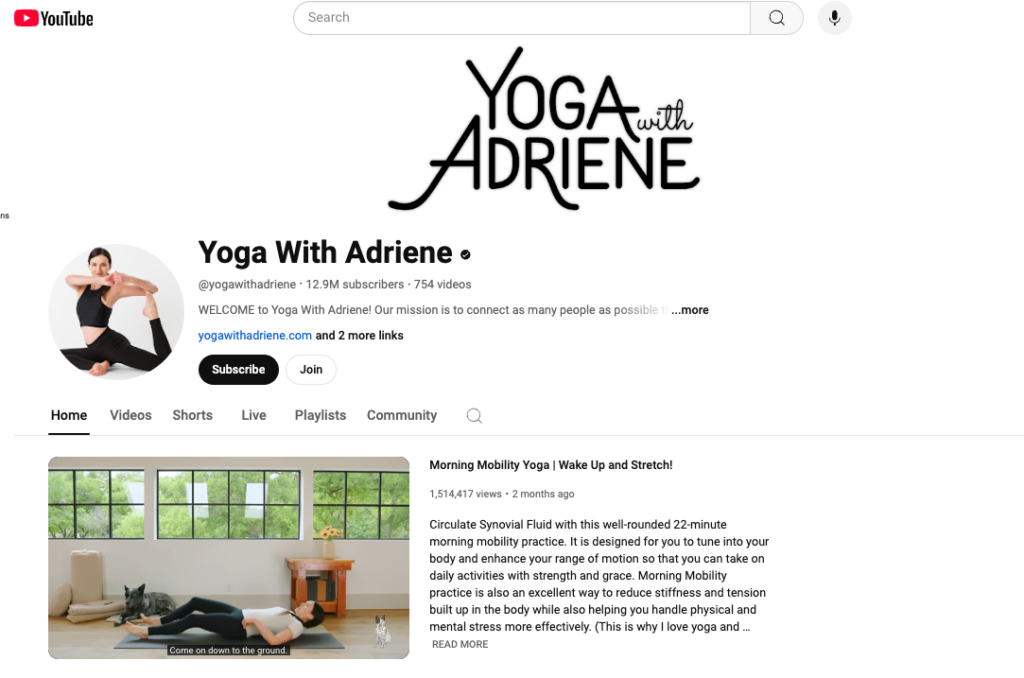The width and height of the screenshot is (1024, 678).
Task: Switch to the Videos tab
Action: pyautogui.click(x=131, y=415)
